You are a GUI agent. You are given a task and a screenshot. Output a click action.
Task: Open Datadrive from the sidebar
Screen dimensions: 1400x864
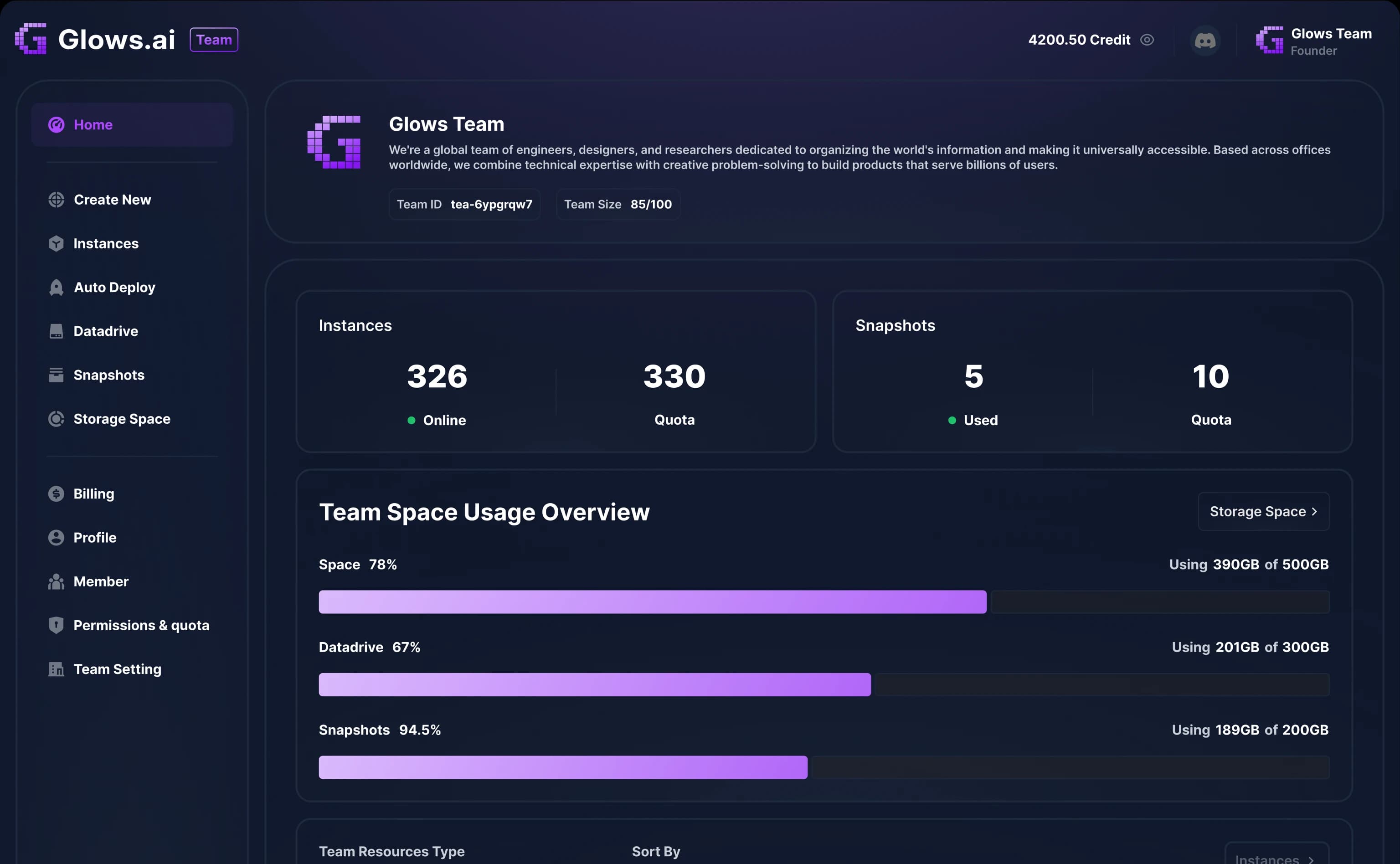pyautogui.click(x=132, y=331)
